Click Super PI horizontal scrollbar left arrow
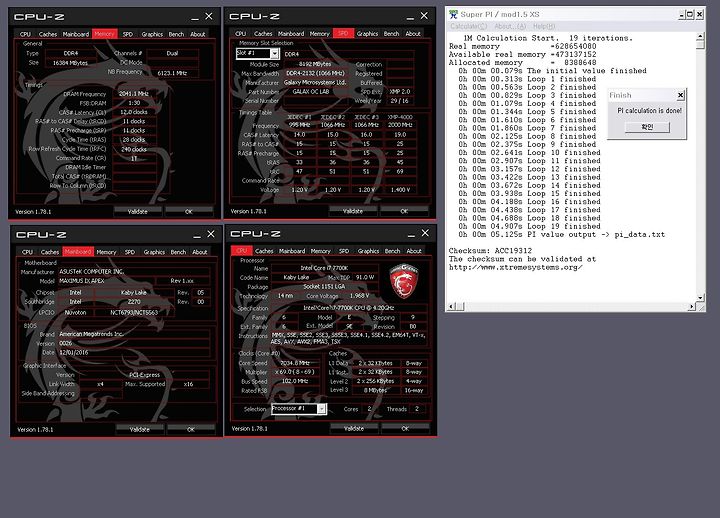 451,306
